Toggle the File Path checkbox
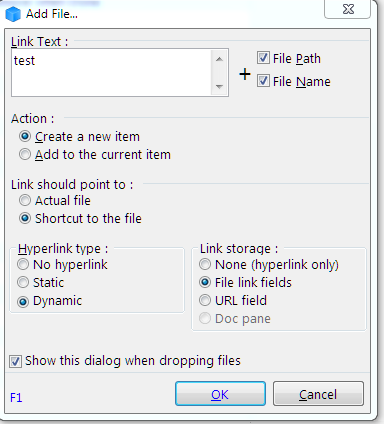384x424 pixels. tap(263, 58)
